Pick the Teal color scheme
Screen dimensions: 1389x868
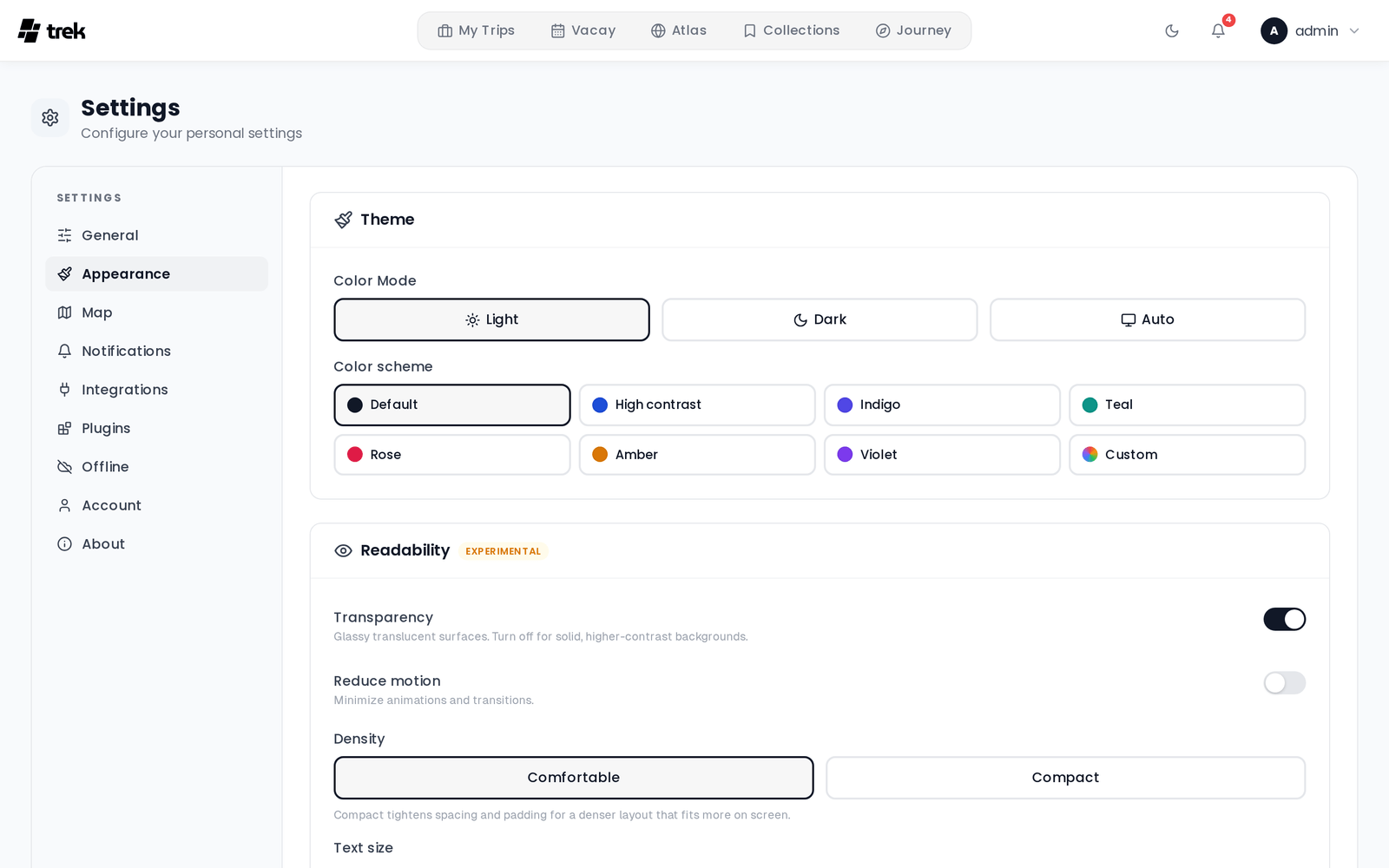(1187, 404)
